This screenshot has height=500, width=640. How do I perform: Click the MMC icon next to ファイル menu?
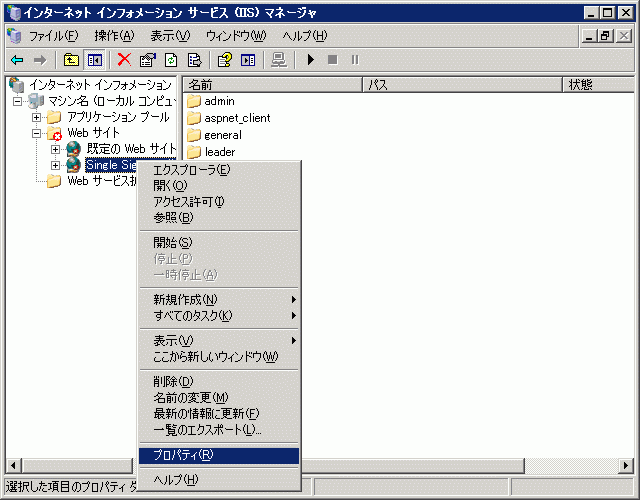14,36
